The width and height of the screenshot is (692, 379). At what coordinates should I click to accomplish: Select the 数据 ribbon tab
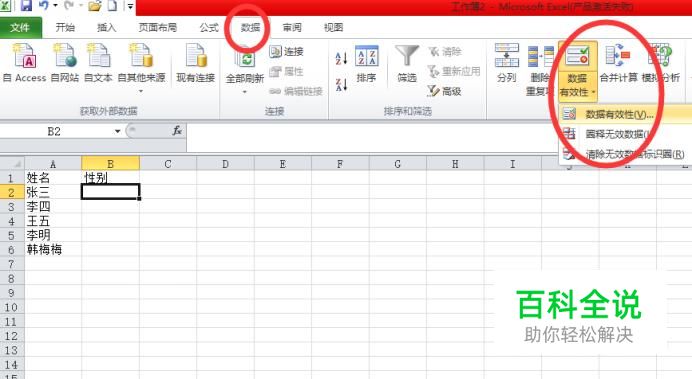click(250, 27)
